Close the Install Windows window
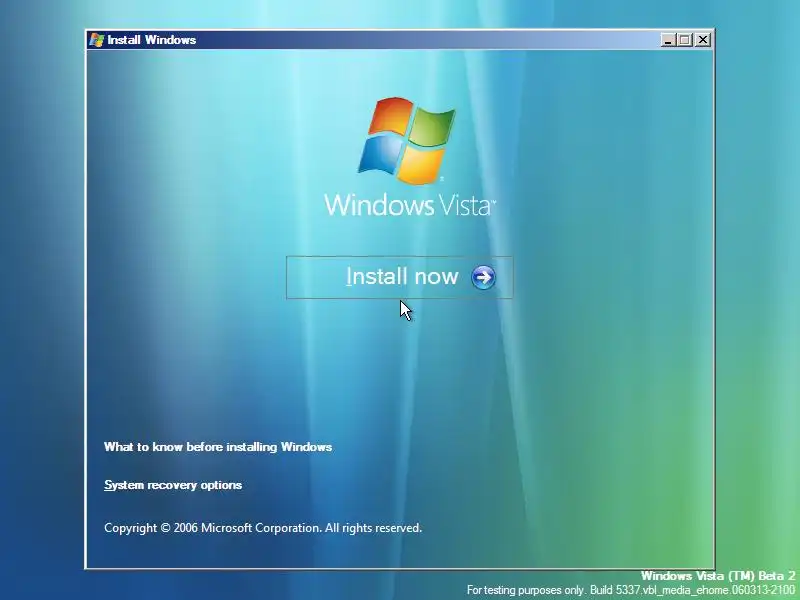 pyautogui.click(x=703, y=40)
